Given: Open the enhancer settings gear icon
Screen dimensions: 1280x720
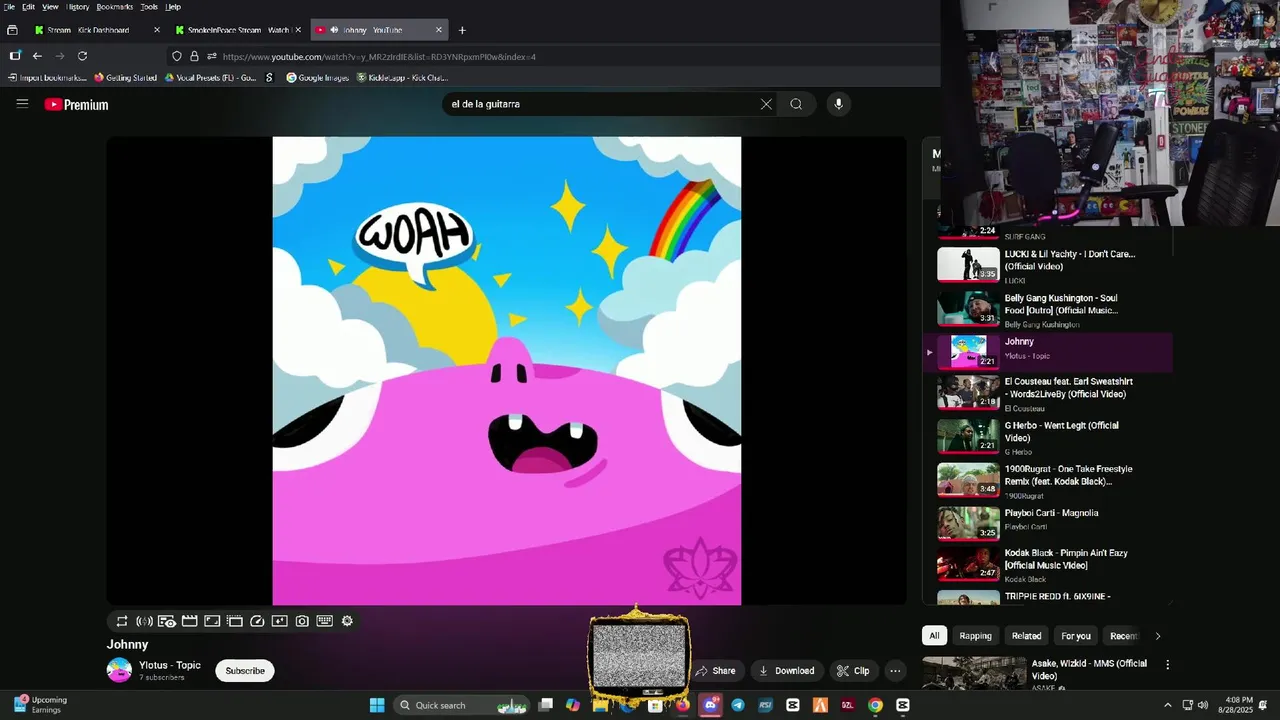Looking at the screenshot, I should click(x=347, y=621).
